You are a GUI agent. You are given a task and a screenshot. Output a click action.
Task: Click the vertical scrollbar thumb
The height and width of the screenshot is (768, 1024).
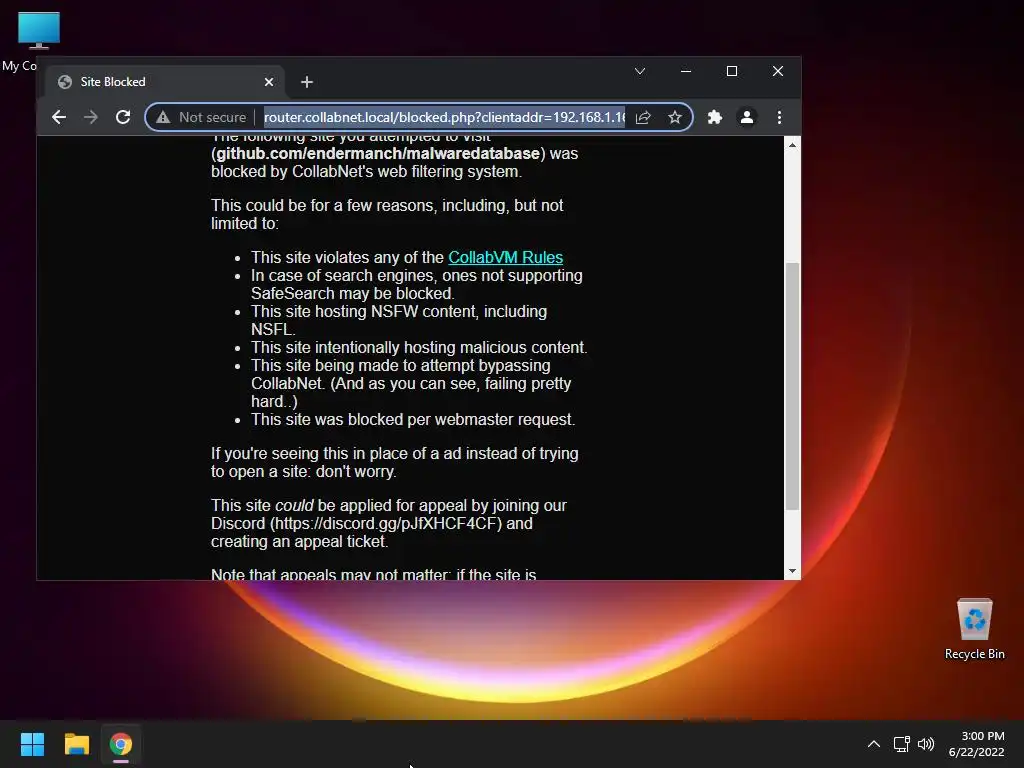point(792,386)
